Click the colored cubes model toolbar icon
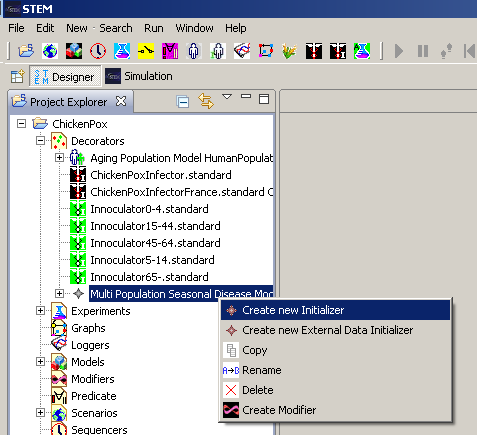The width and height of the screenshot is (477, 435). tap(74, 51)
